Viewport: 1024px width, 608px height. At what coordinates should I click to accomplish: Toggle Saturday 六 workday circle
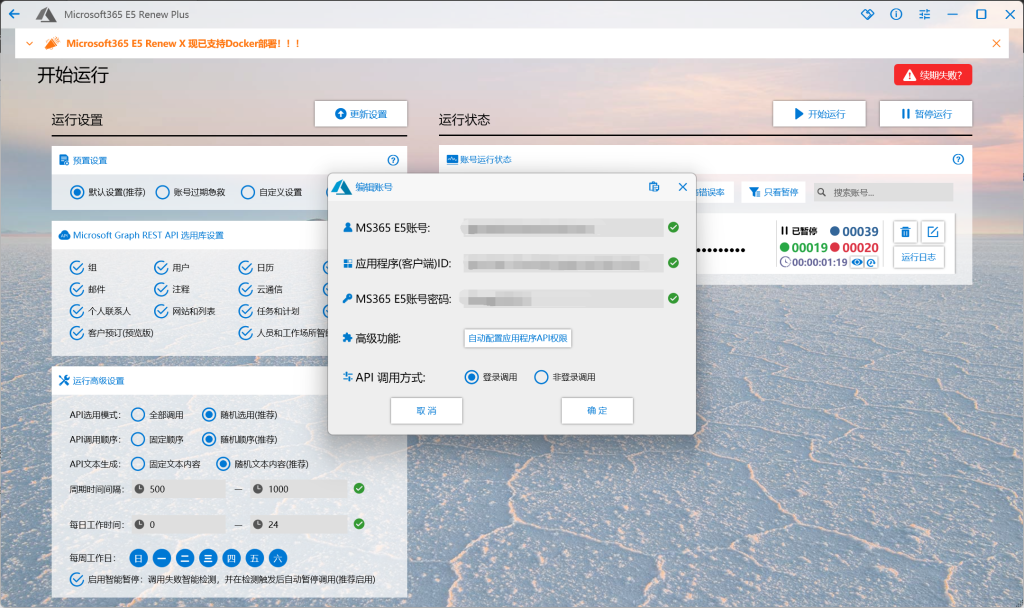[x=278, y=558]
